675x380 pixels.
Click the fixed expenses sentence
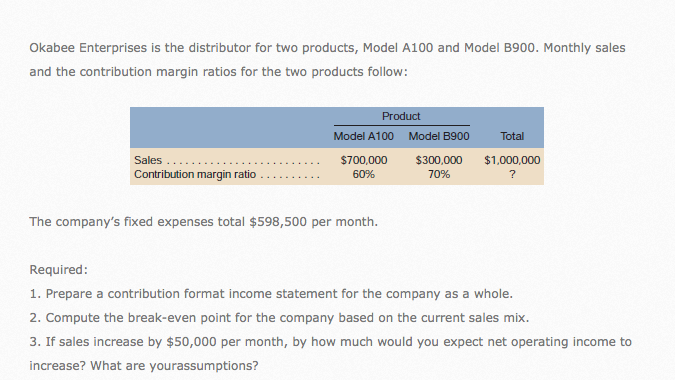pos(204,222)
